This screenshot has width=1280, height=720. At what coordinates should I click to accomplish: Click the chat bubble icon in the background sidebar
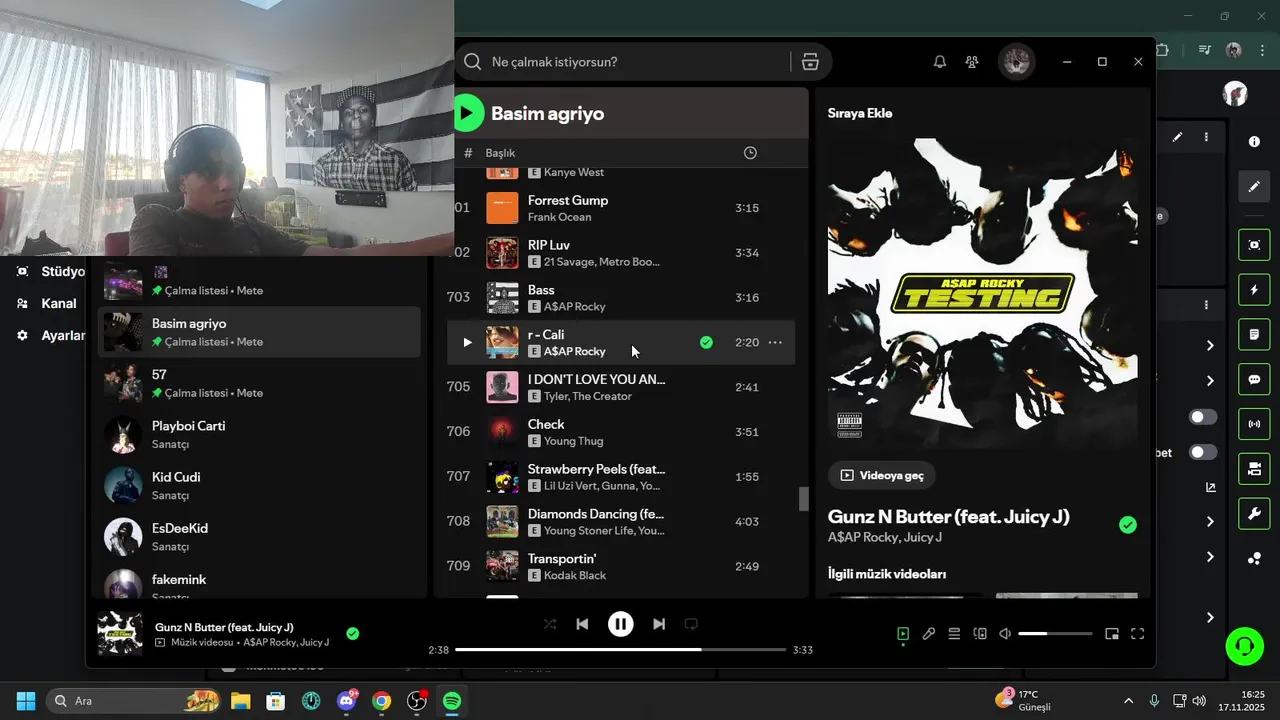pos(1254,380)
